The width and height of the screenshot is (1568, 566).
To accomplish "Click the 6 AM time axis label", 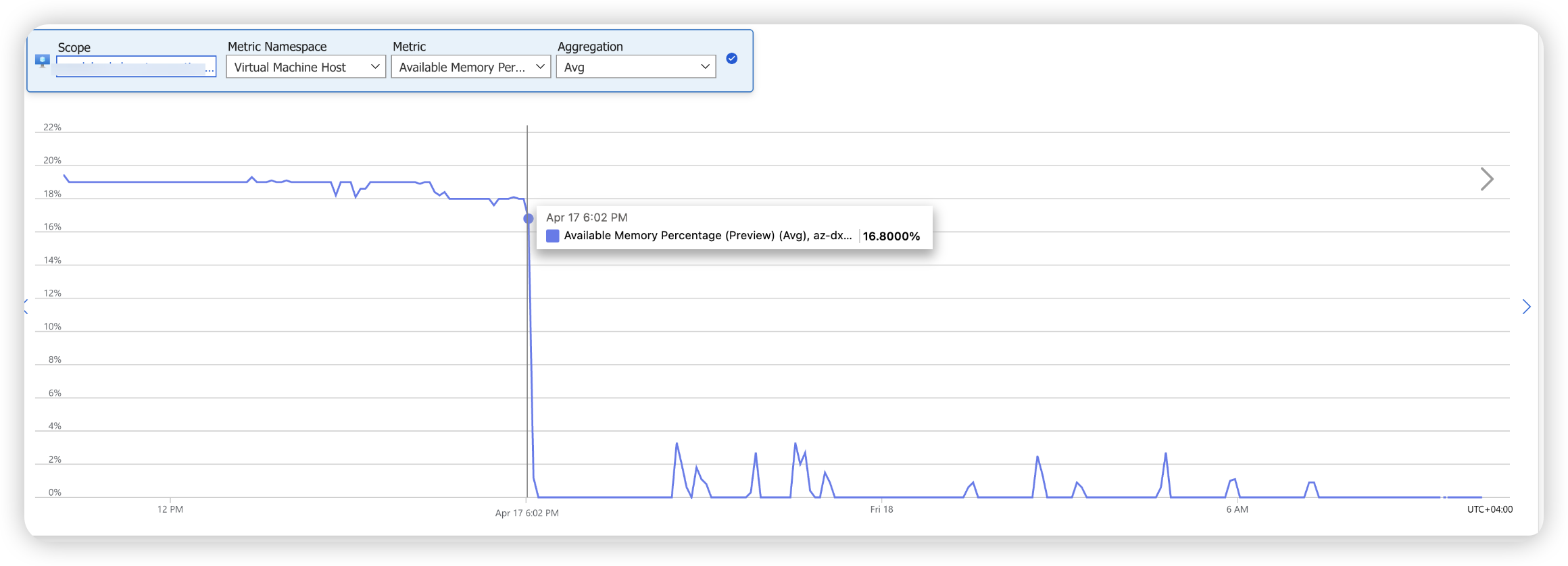I will (x=1237, y=509).
